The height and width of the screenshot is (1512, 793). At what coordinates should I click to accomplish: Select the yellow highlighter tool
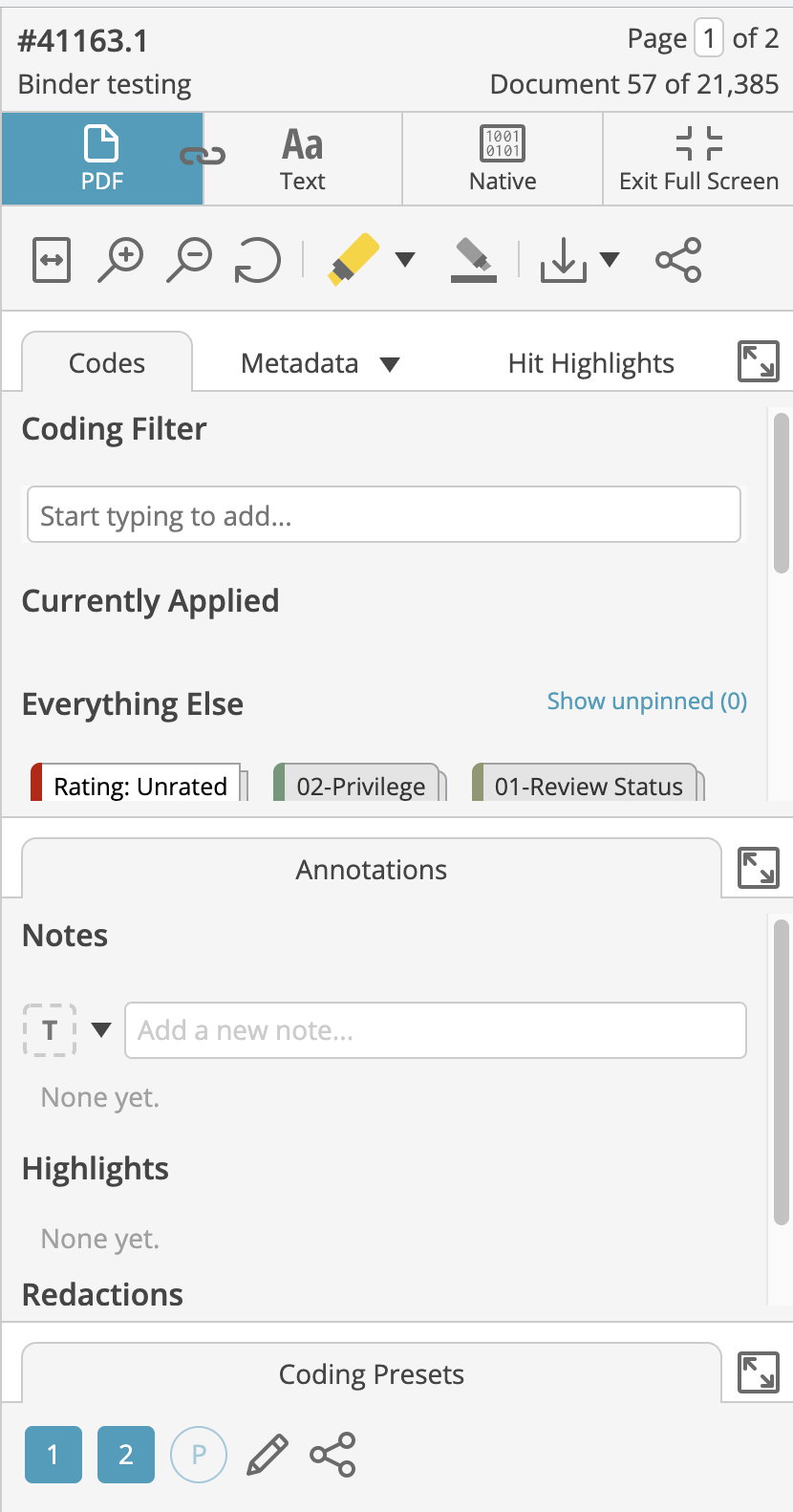tap(354, 260)
